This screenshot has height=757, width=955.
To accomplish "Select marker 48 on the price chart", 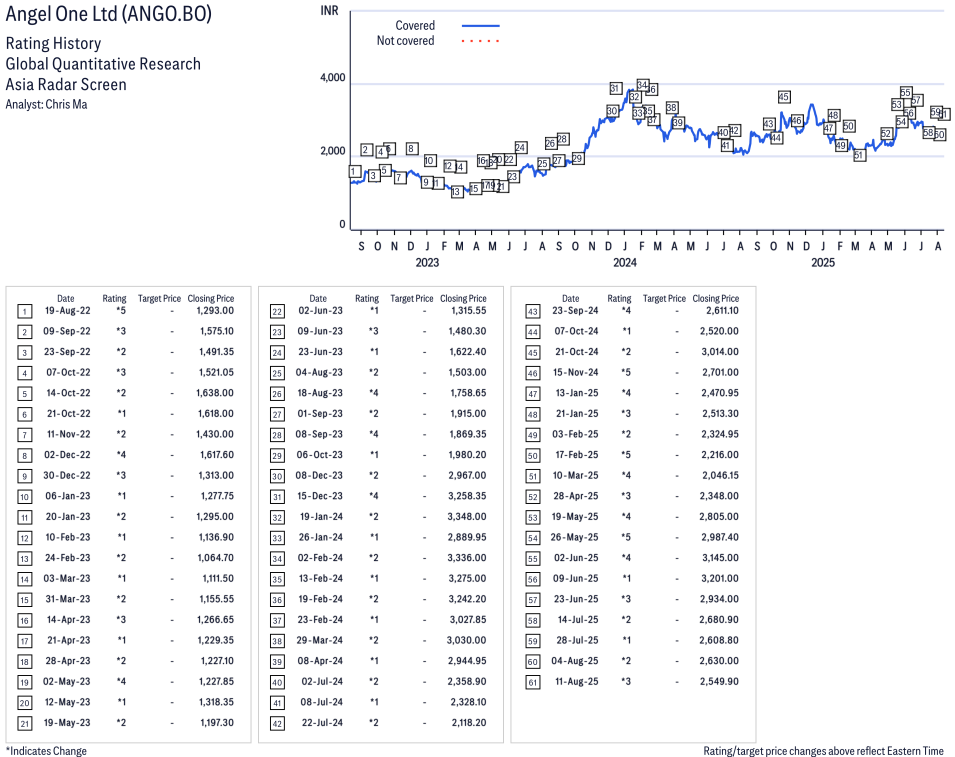I will 833,116.
